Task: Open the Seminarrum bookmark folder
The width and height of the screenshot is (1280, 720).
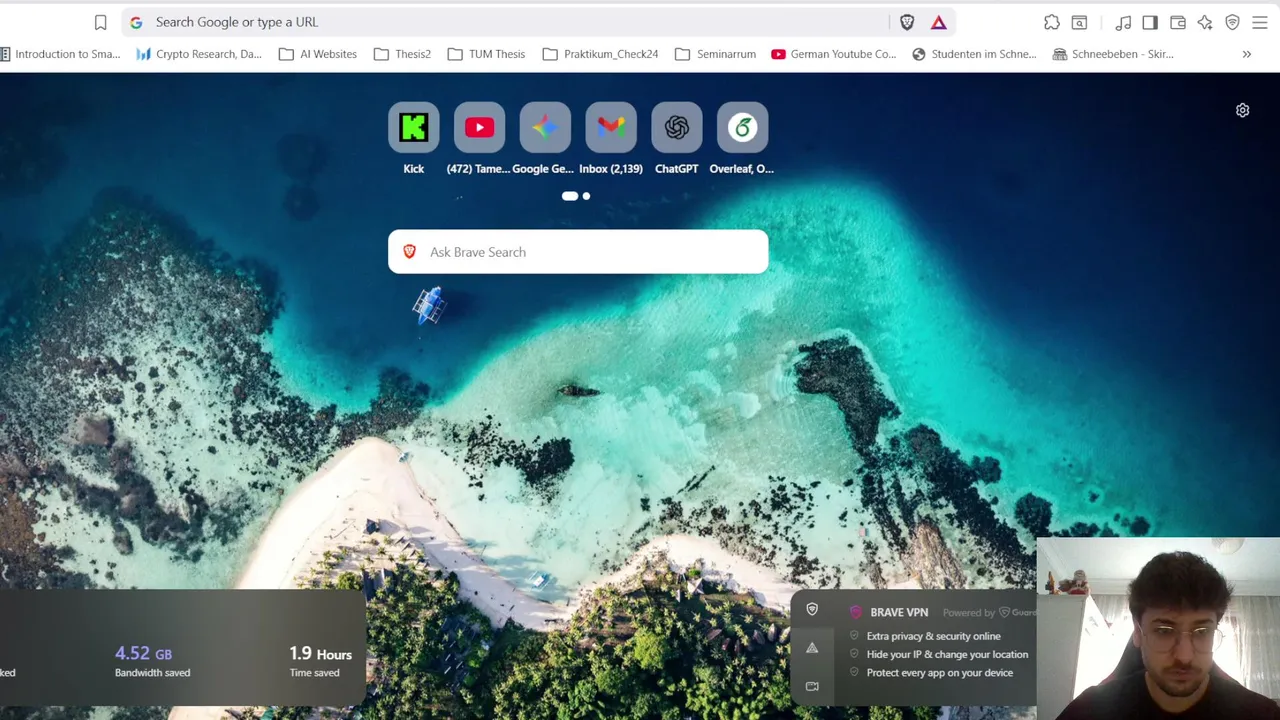Action: (x=716, y=54)
